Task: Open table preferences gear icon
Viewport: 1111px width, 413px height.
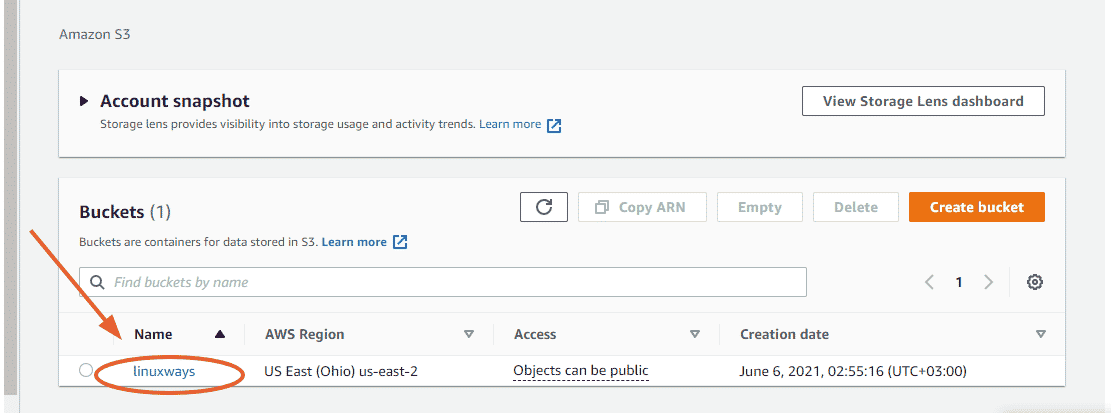Action: 1034,282
